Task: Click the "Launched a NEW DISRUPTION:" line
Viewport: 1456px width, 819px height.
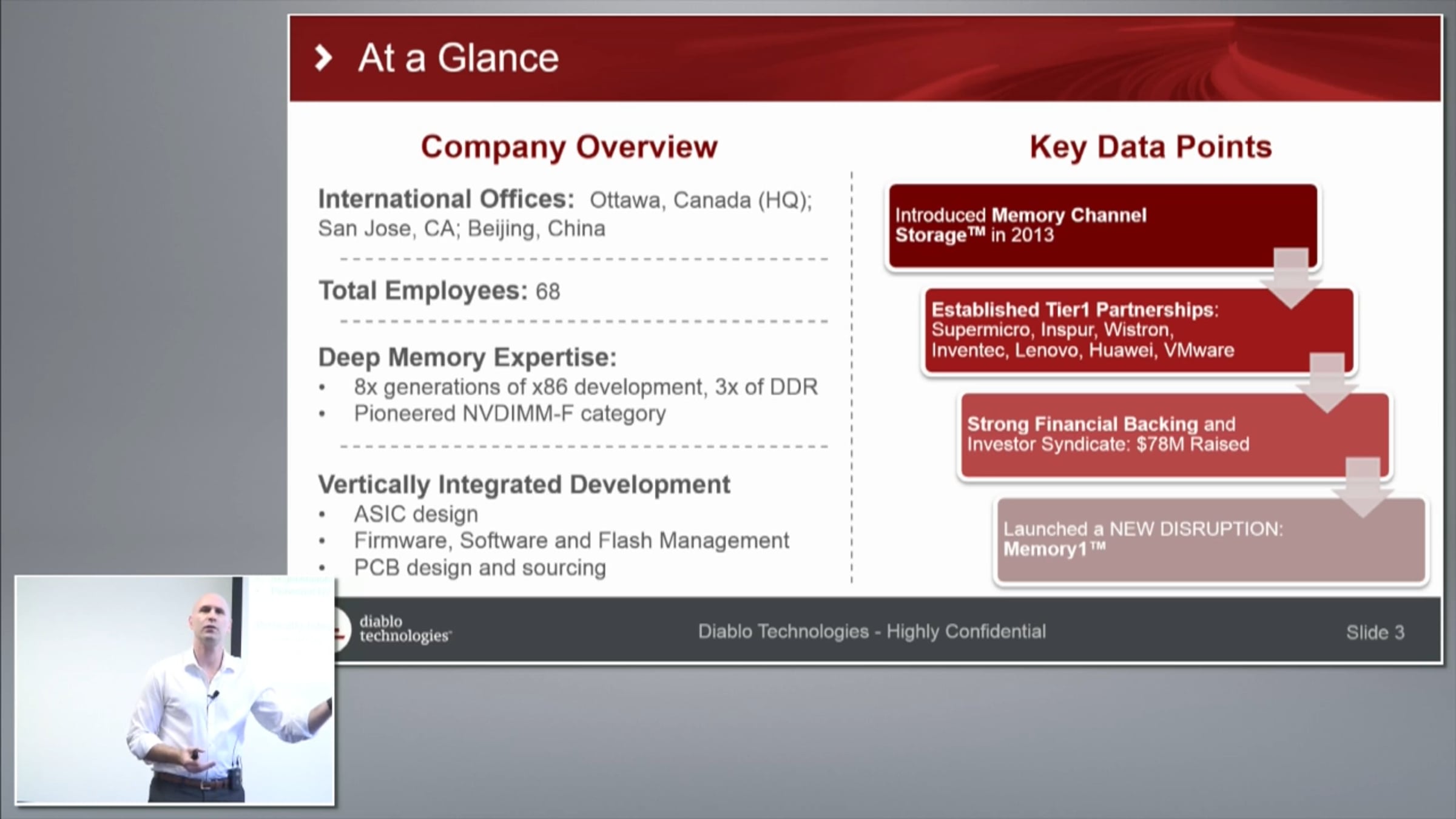Action: [1143, 529]
